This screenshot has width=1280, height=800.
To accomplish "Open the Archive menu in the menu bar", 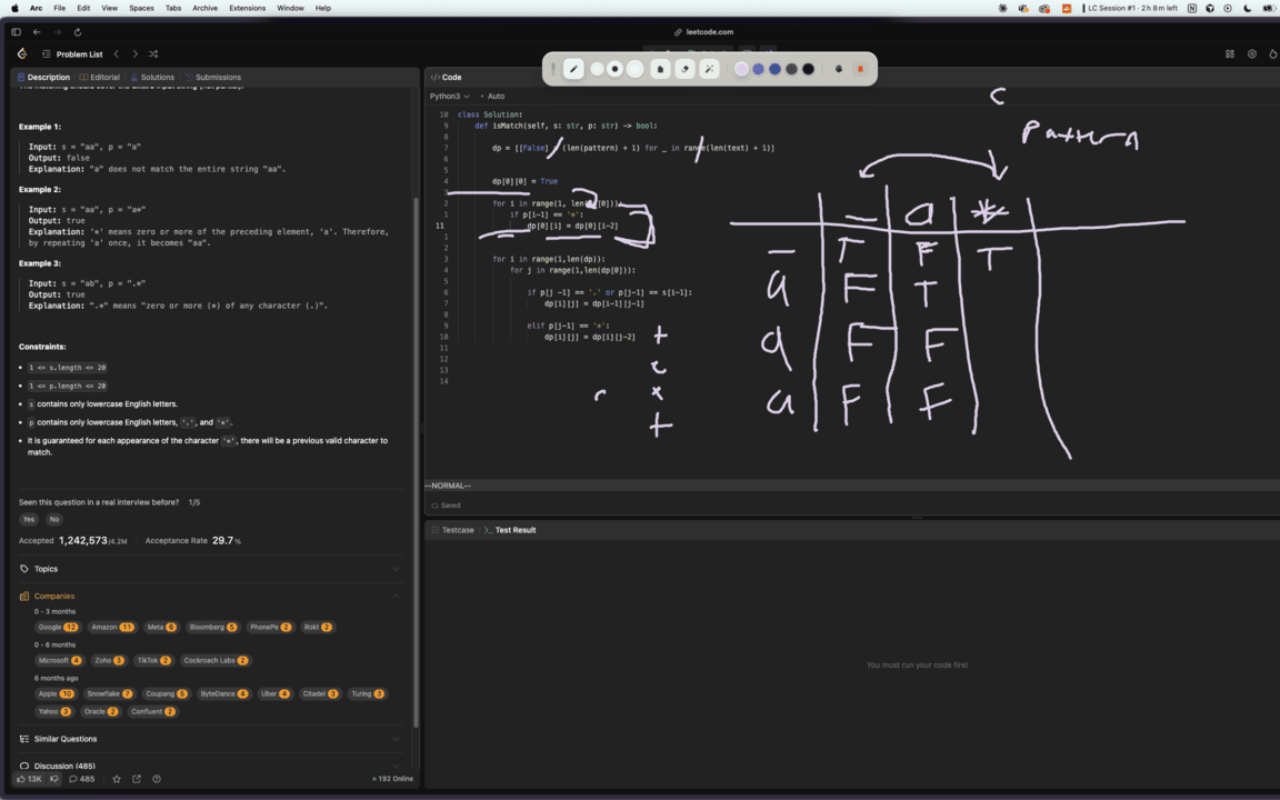I will point(205,8).
